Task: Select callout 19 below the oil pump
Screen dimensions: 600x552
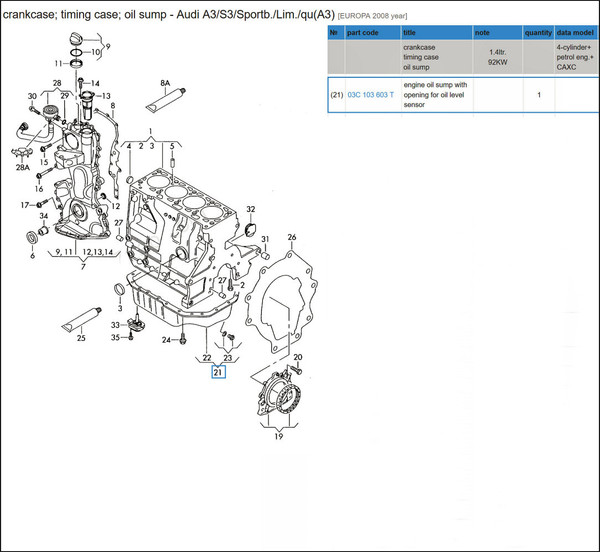Action: pyautogui.click(x=278, y=435)
